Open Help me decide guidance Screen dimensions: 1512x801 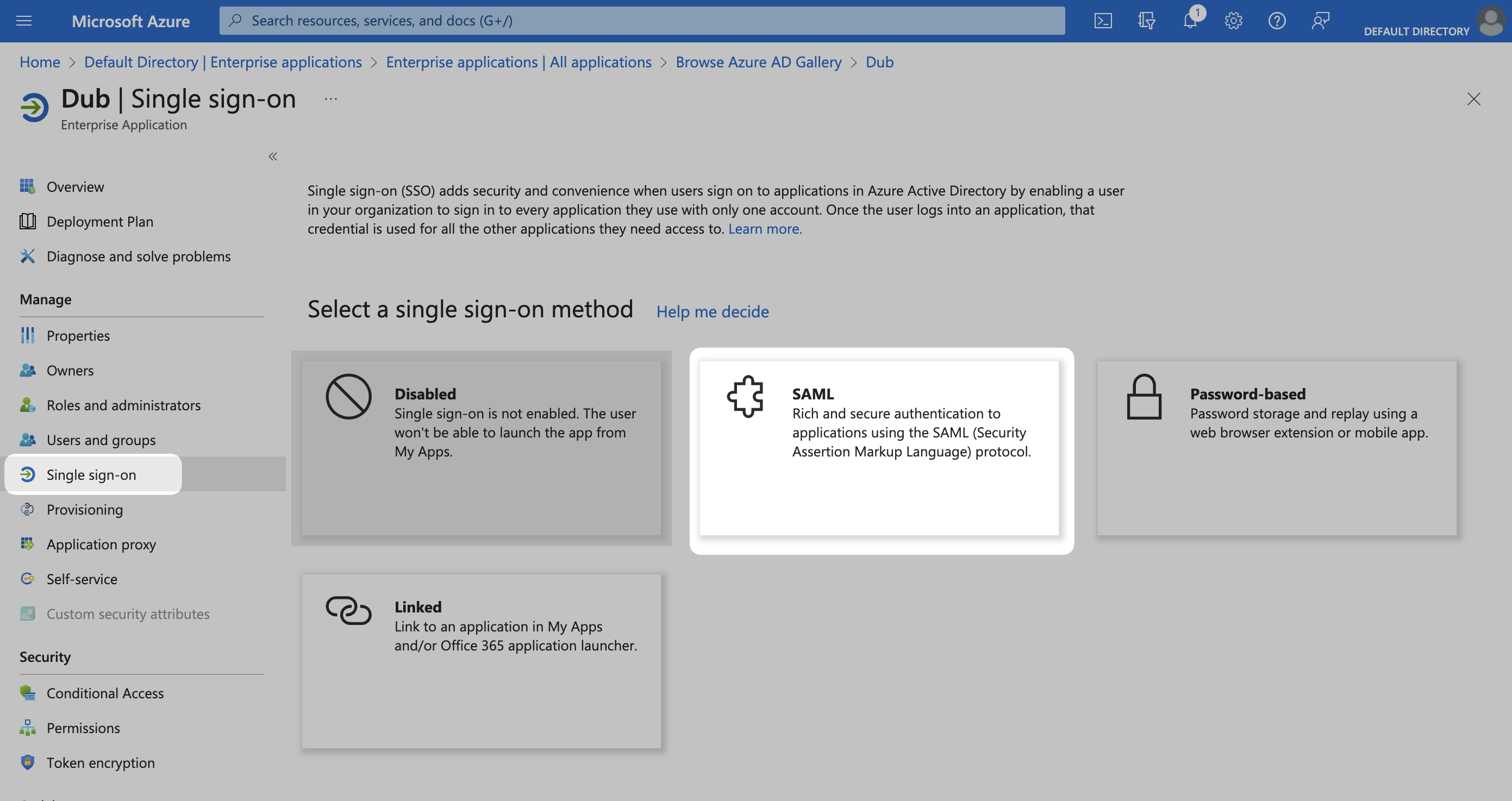712,311
